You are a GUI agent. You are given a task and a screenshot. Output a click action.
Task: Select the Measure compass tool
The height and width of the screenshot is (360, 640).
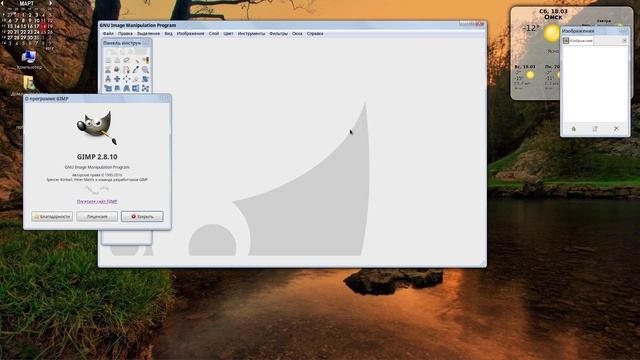tap(108, 79)
